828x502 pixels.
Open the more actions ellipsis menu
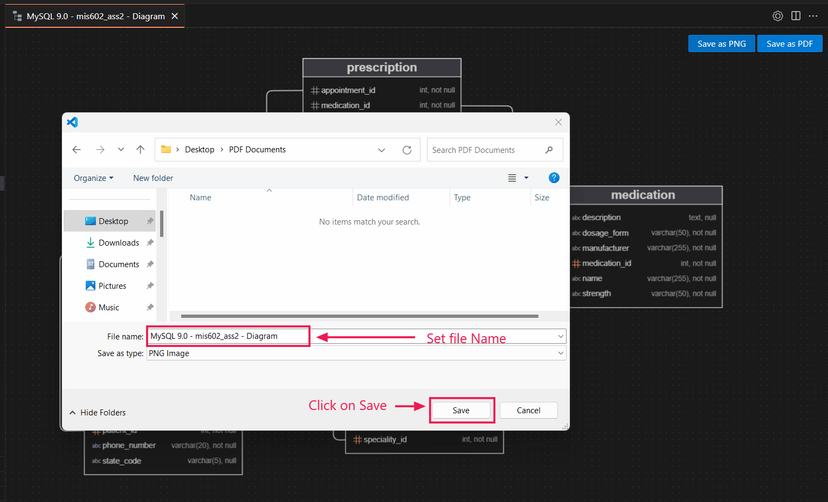coord(813,16)
